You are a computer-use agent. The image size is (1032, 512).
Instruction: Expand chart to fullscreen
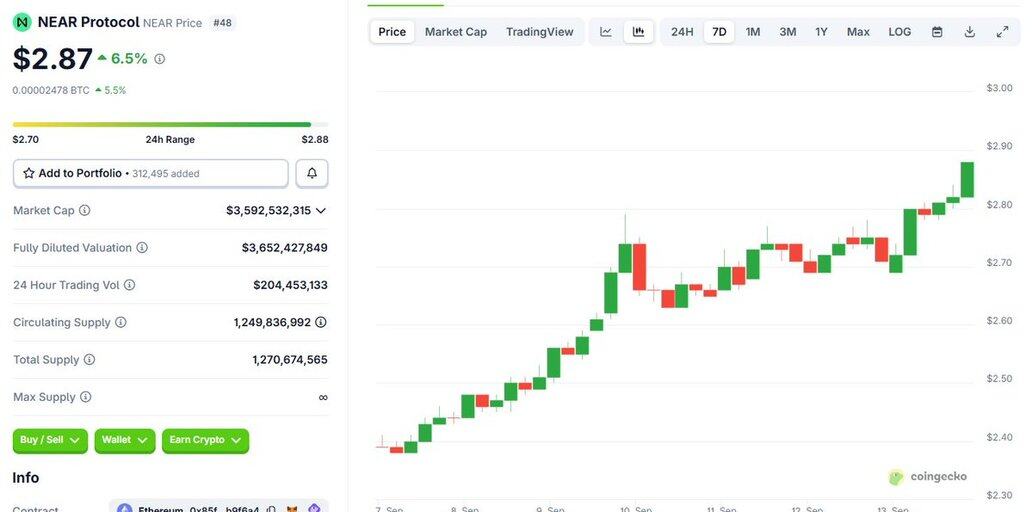(1002, 32)
